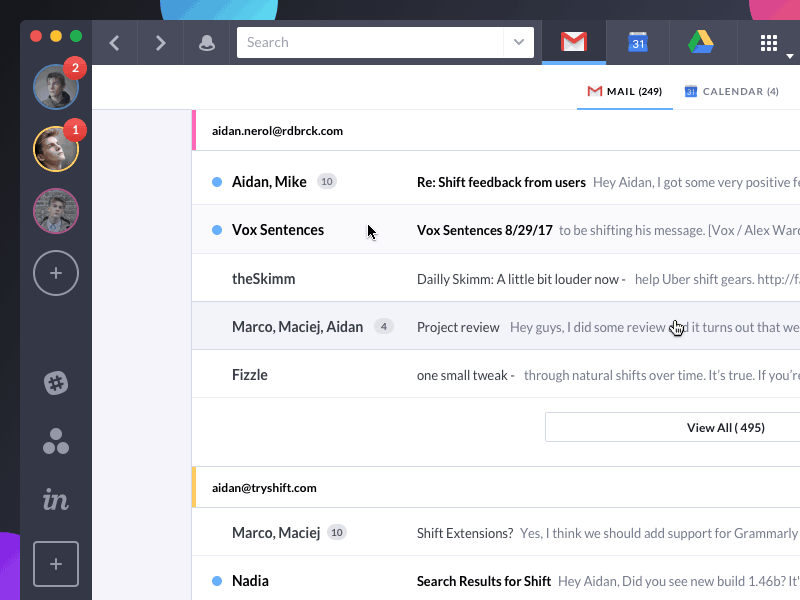Toggle unread dot on Vox Sentences email
This screenshot has height=600, width=800.
pos(217,230)
